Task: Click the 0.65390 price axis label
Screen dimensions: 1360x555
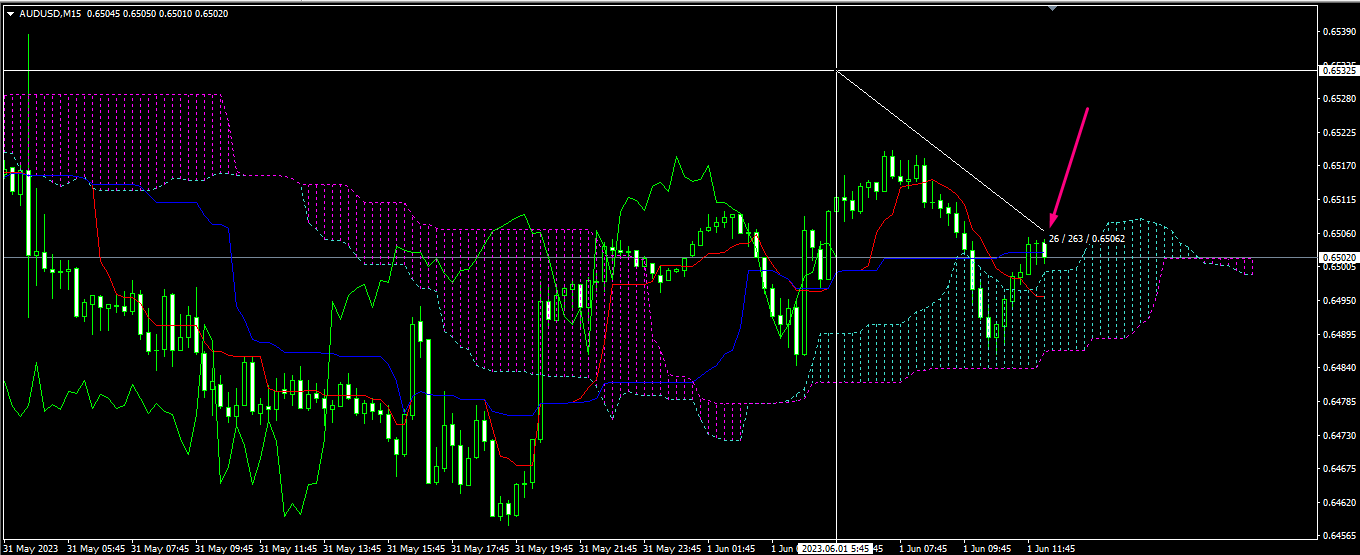Action: click(x=1339, y=31)
